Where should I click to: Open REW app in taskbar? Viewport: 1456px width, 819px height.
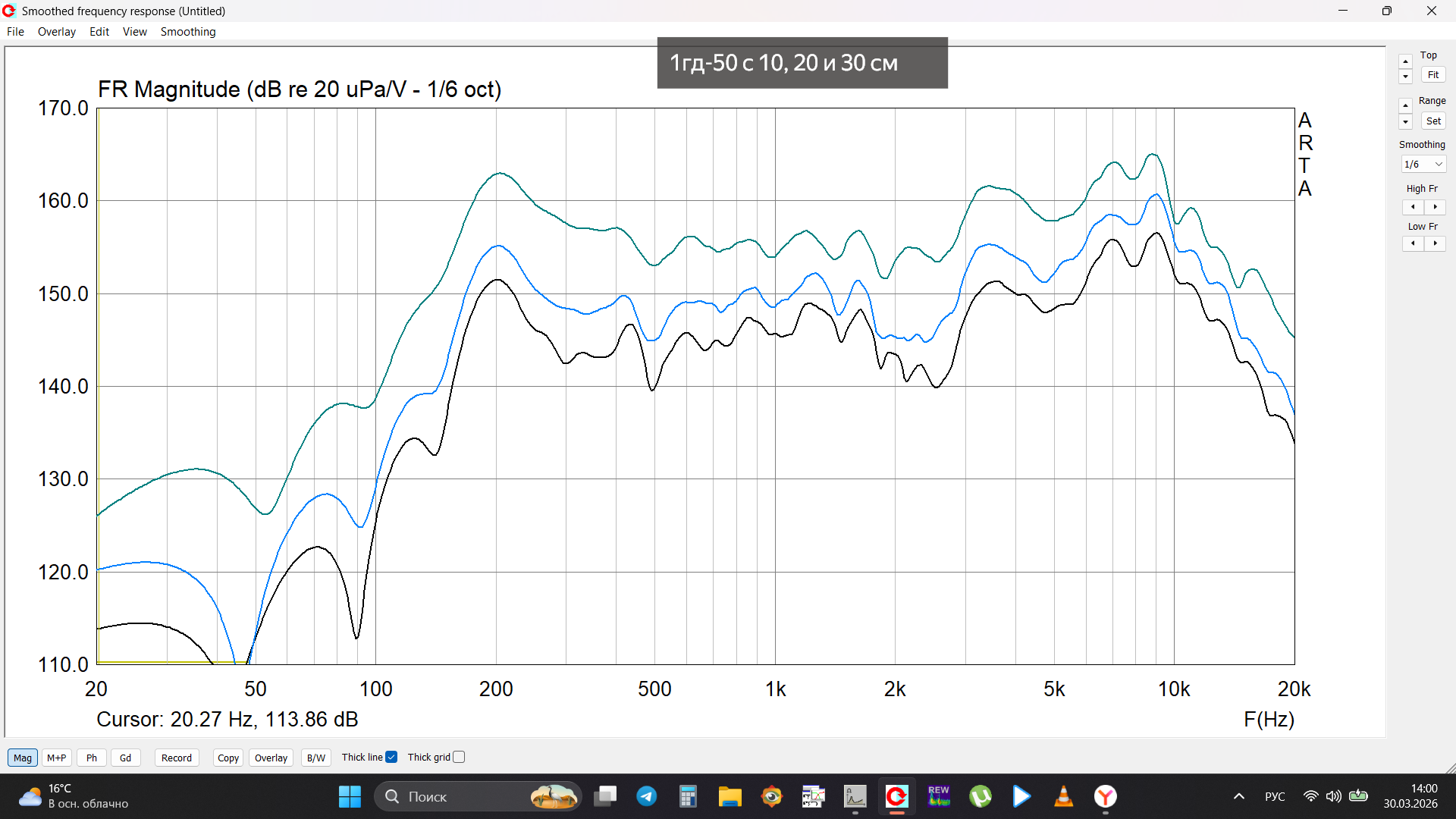coord(938,796)
